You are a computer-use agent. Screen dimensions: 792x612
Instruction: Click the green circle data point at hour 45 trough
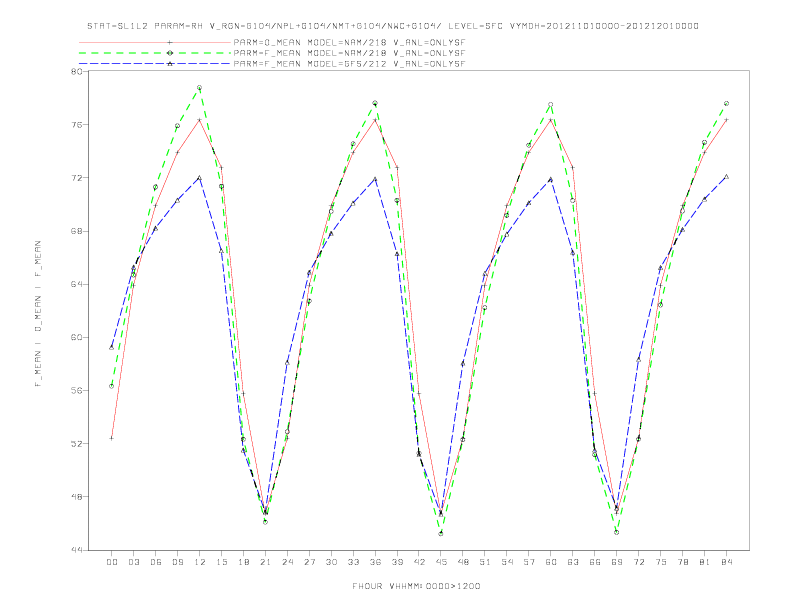point(441,533)
